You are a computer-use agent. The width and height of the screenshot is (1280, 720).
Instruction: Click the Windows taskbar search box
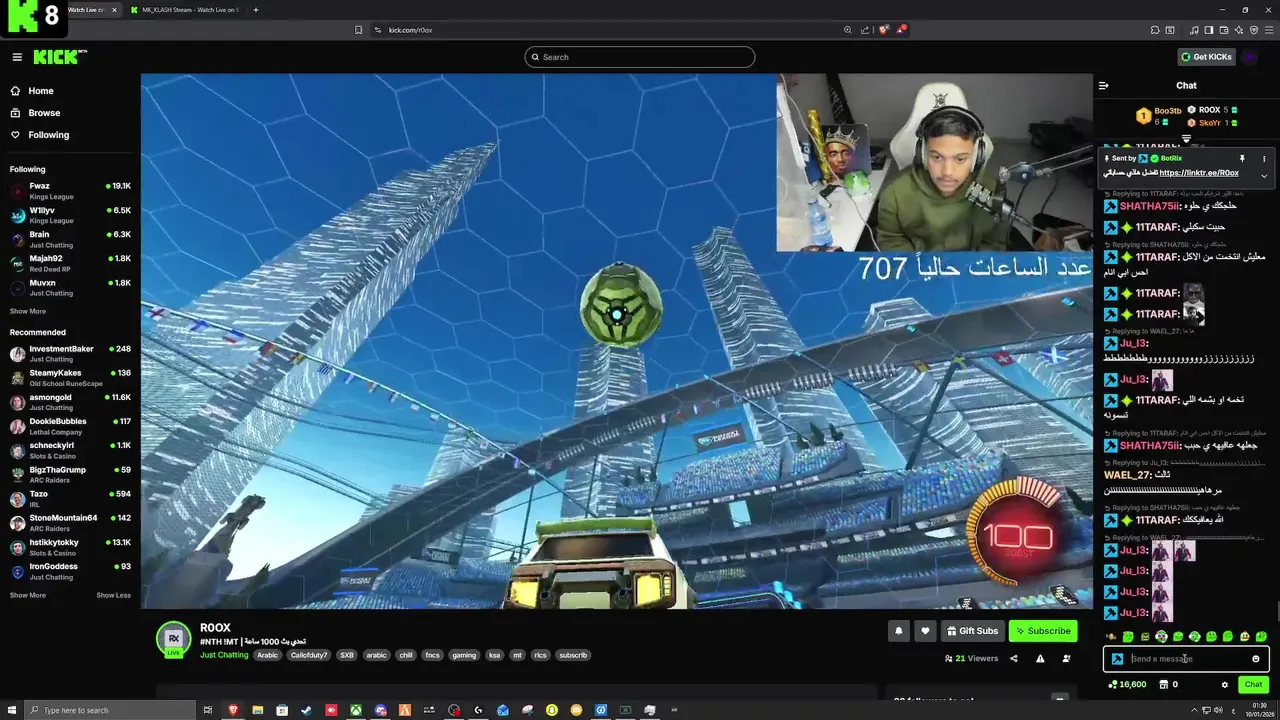click(110, 710)
